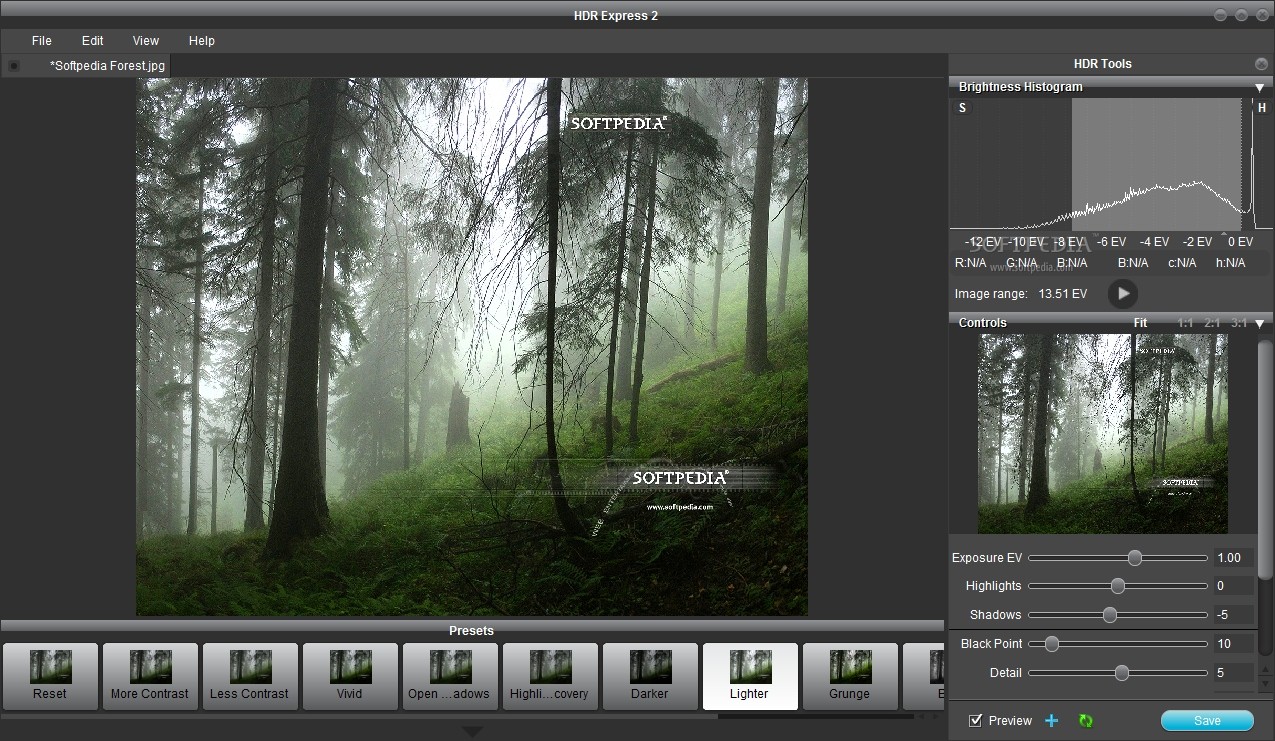This screenshot has width=1275, height=741.
Task: Click the c:N/A readout
Action: click(x=1182, y=263)
